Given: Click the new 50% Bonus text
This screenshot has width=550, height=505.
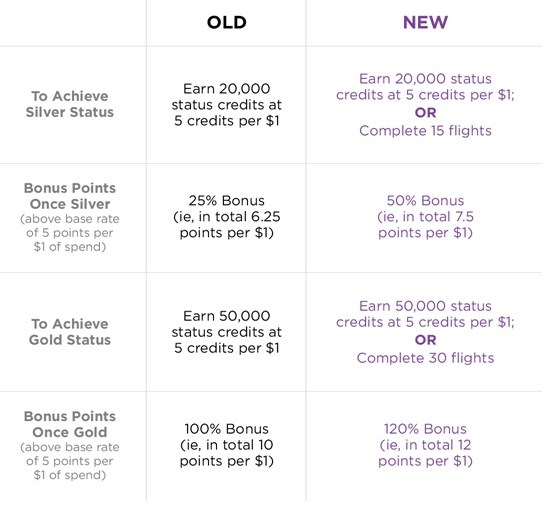Looking at the screenshot, I should tap(425, 201).
